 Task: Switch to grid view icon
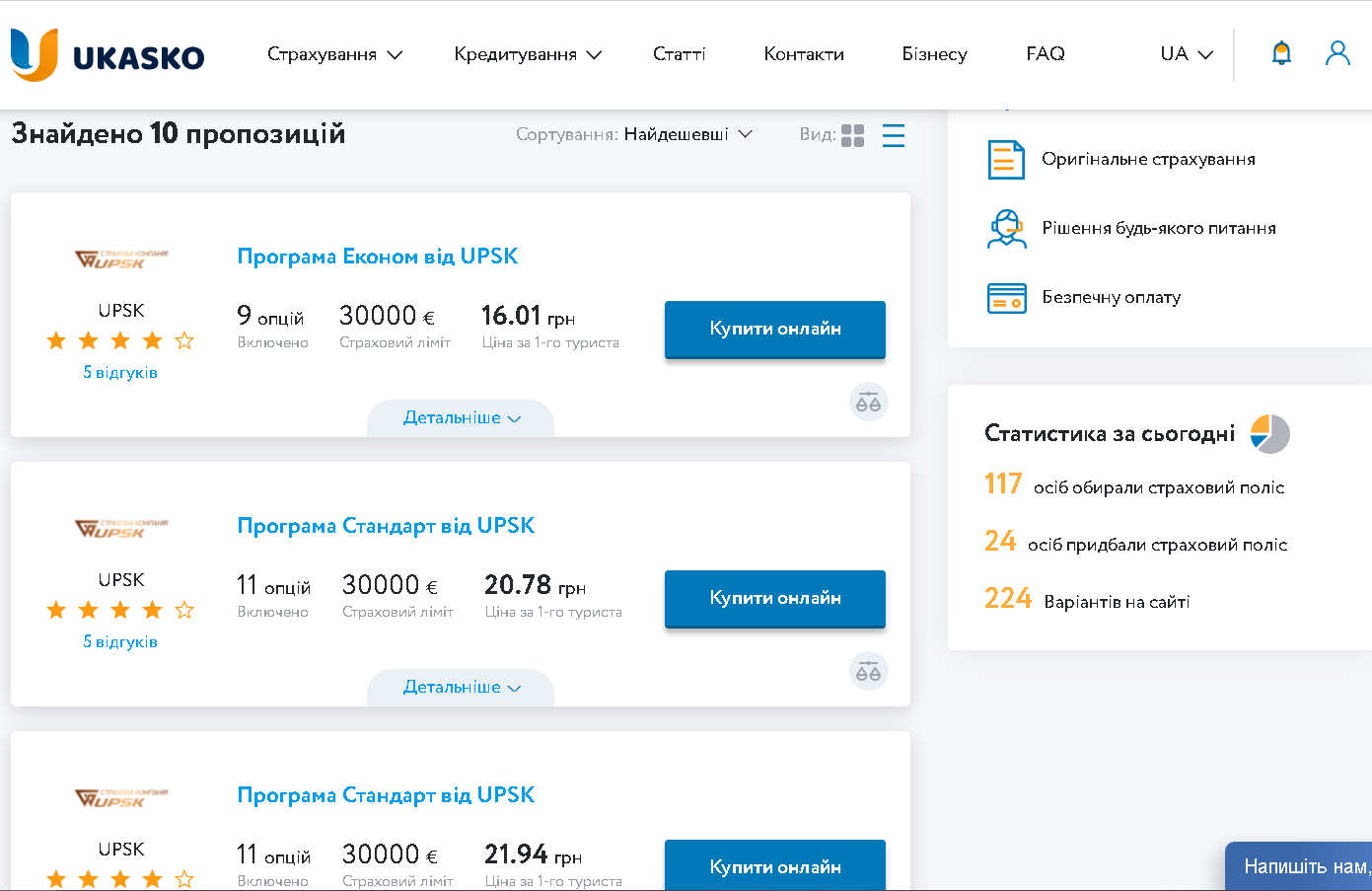(853, 135)
